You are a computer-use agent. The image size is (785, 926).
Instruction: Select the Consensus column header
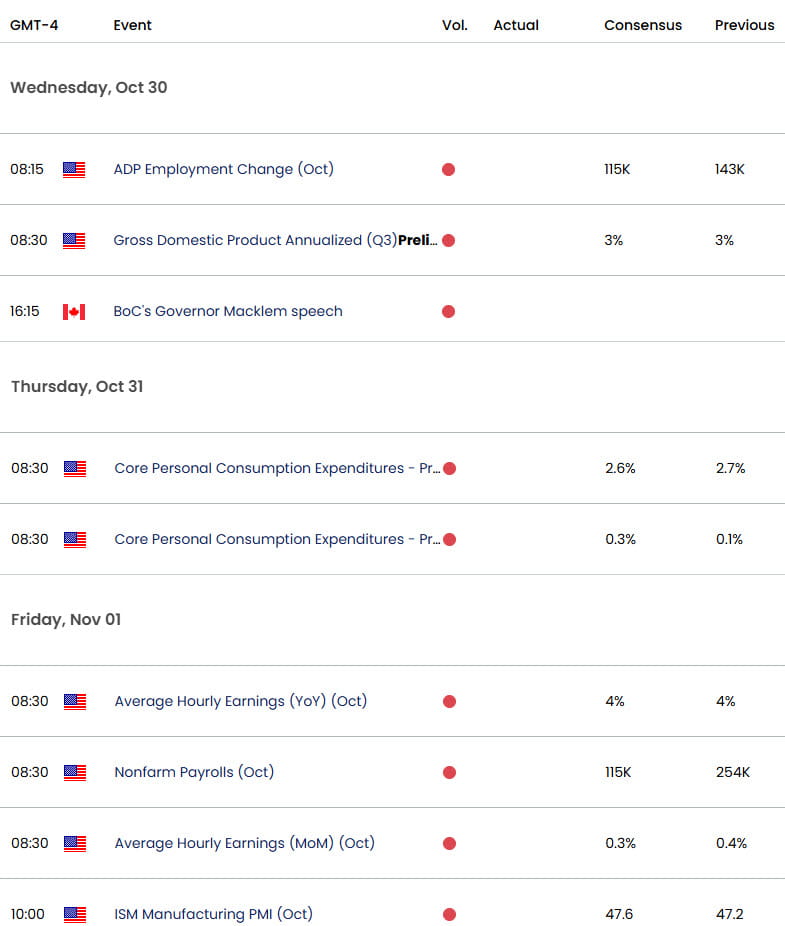click(x=643, y=25)
